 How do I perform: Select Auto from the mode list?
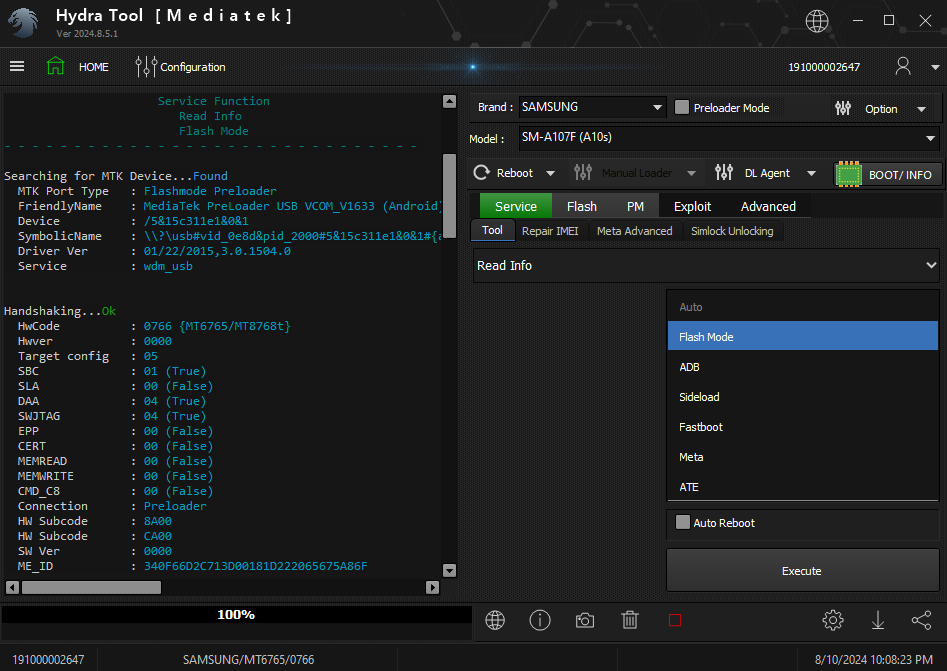(x=803, y=307)
